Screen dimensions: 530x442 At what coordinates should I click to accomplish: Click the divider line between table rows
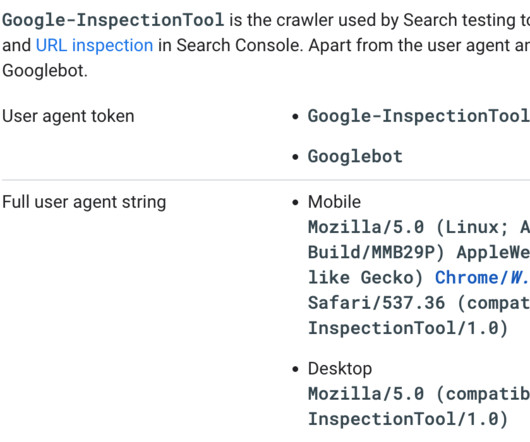(266, 180)
